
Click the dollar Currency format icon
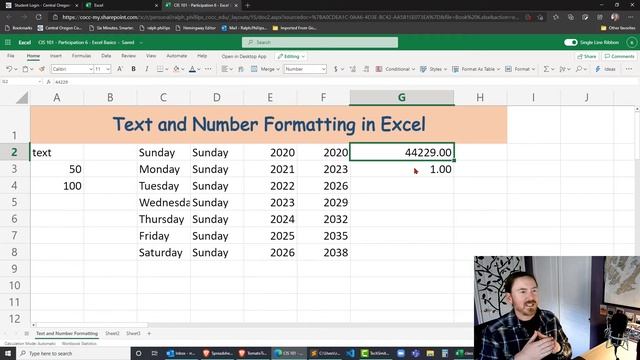coord(336,69)
